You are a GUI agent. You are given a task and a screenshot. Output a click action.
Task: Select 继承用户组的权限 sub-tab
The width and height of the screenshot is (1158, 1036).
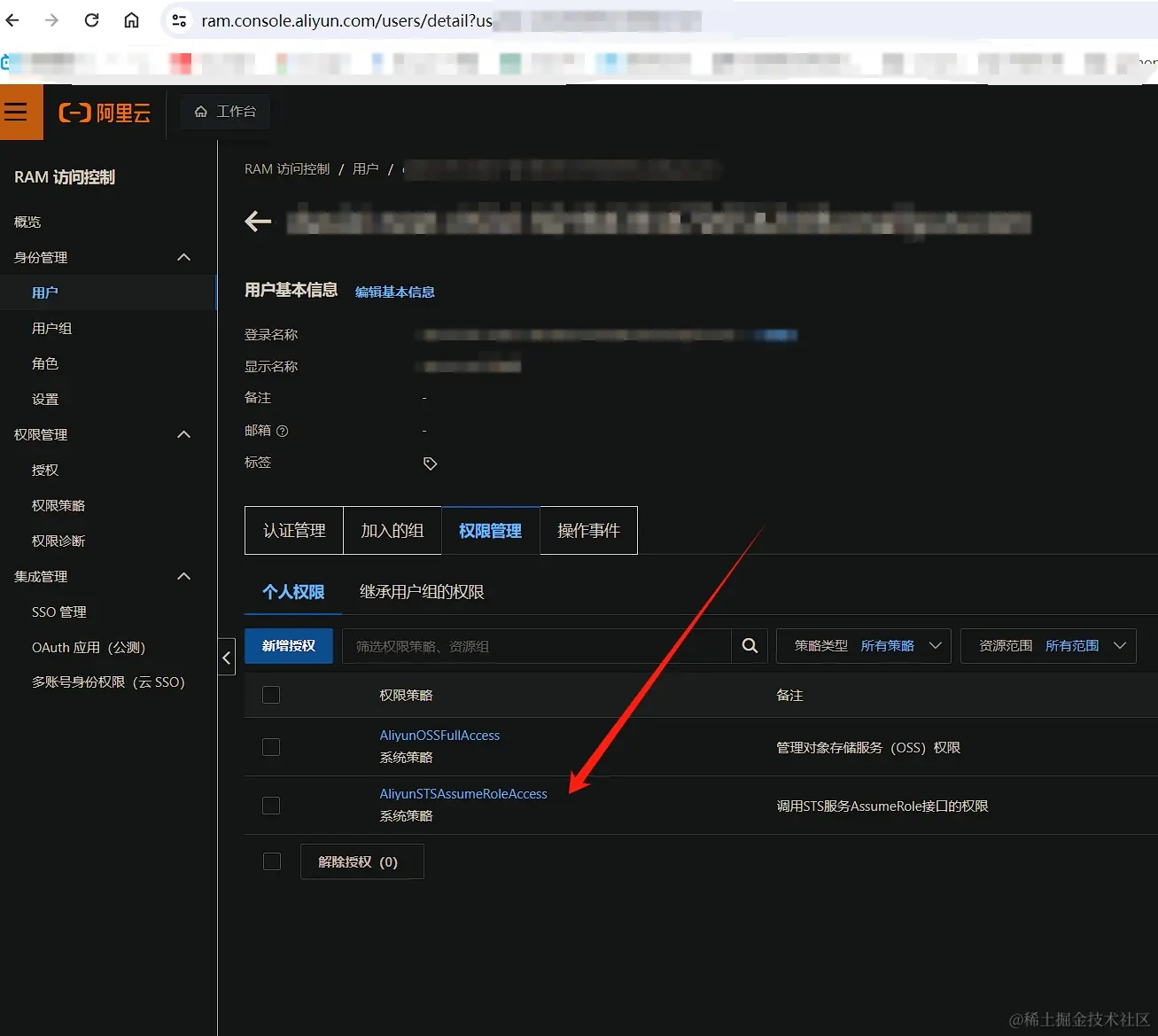(422, 591)
